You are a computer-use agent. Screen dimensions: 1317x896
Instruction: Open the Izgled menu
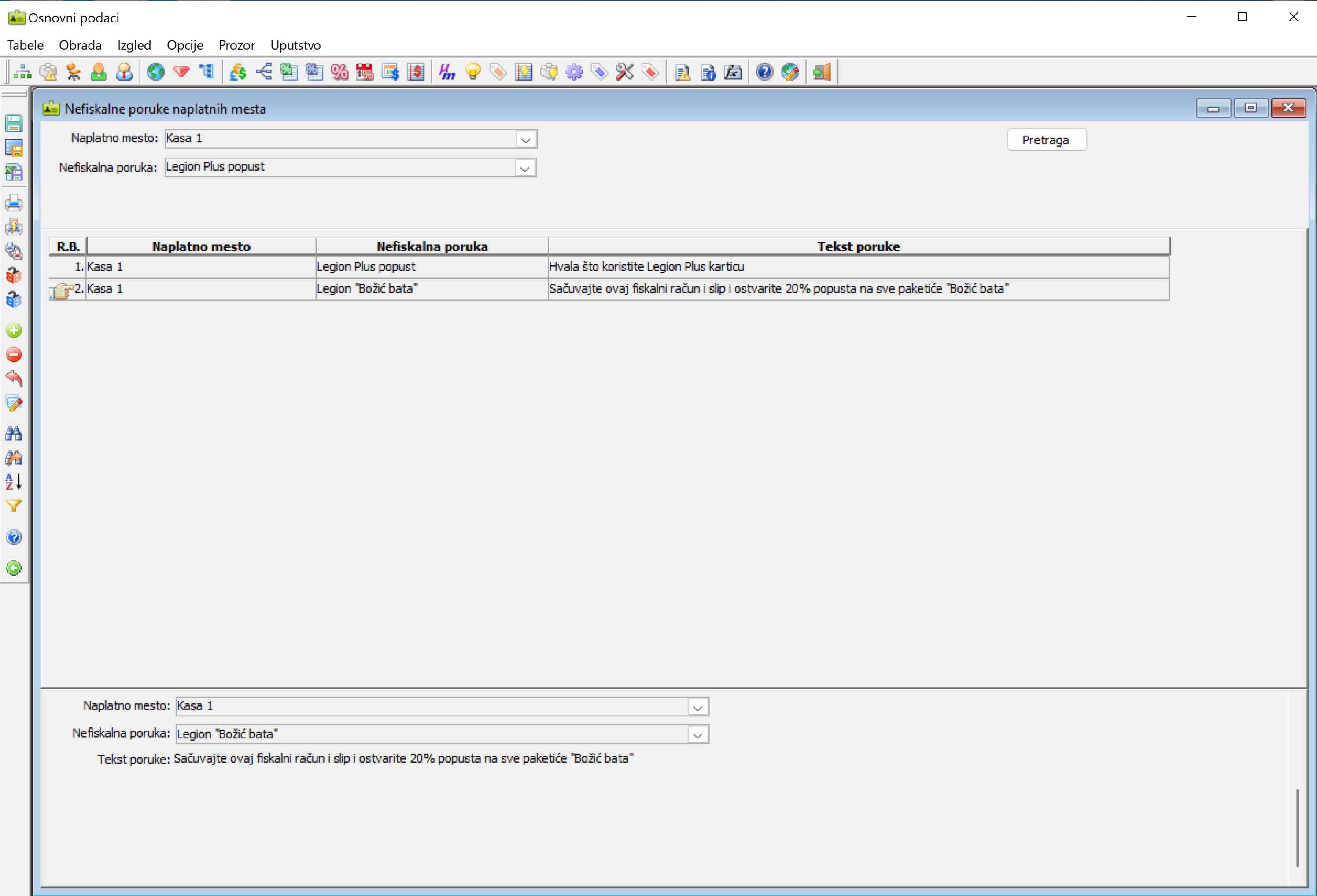coord(134,45)
